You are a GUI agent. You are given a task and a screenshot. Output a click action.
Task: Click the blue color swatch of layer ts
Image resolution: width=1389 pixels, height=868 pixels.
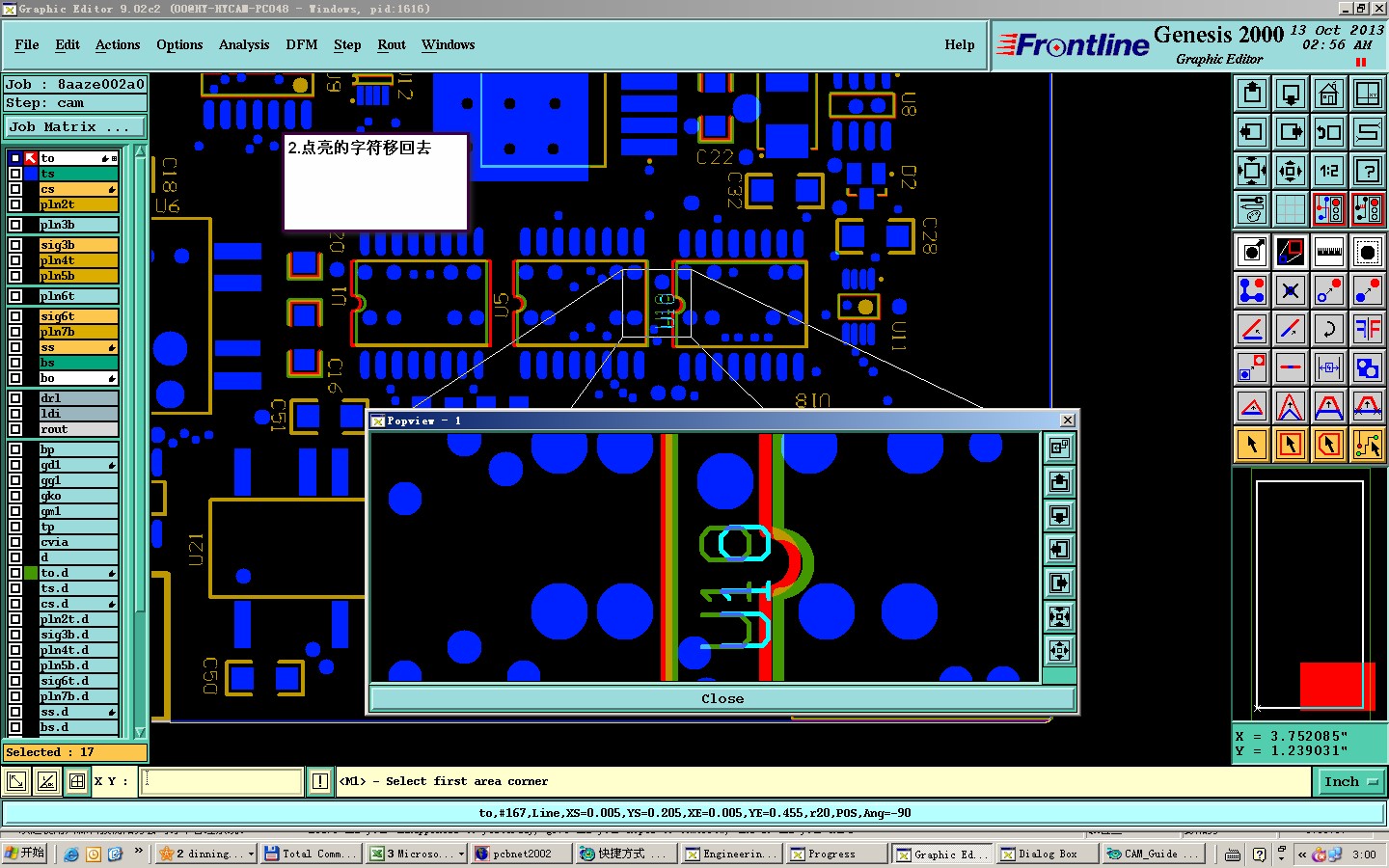31,174
